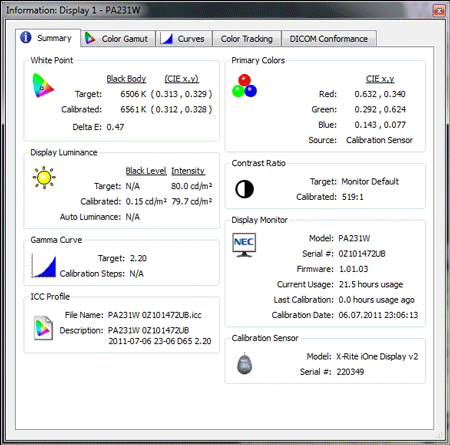Click the gamut triangle icon on Color Gamut tab
Screen dimensions: 450x445
coord(90,38)
